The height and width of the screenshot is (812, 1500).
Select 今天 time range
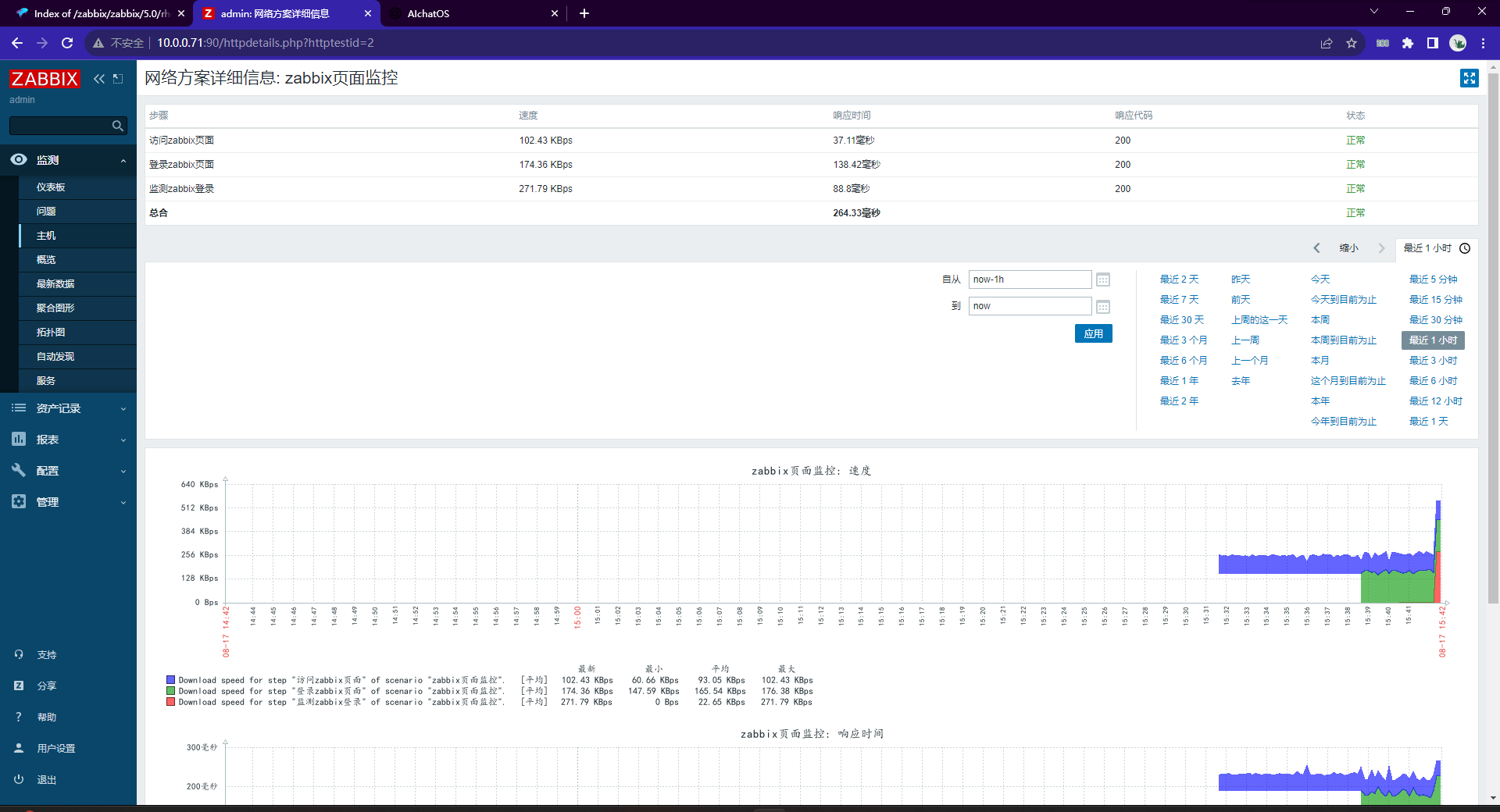click(1320, 280)
